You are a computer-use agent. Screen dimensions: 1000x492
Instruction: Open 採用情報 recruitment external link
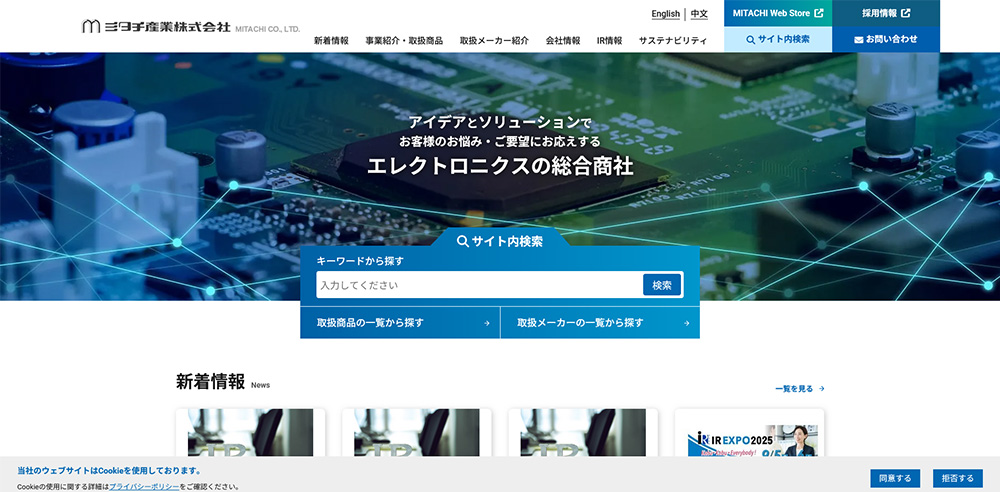(x=886, y=13)
